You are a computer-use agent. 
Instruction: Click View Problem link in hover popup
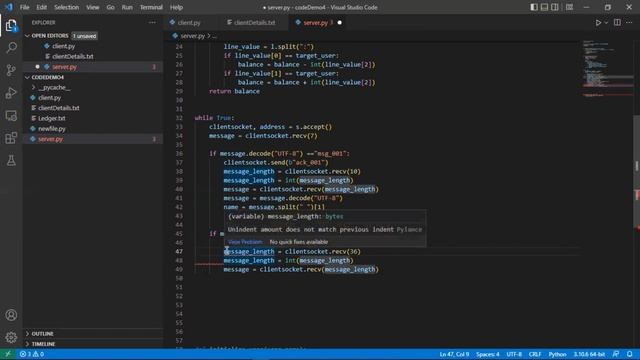245,242
